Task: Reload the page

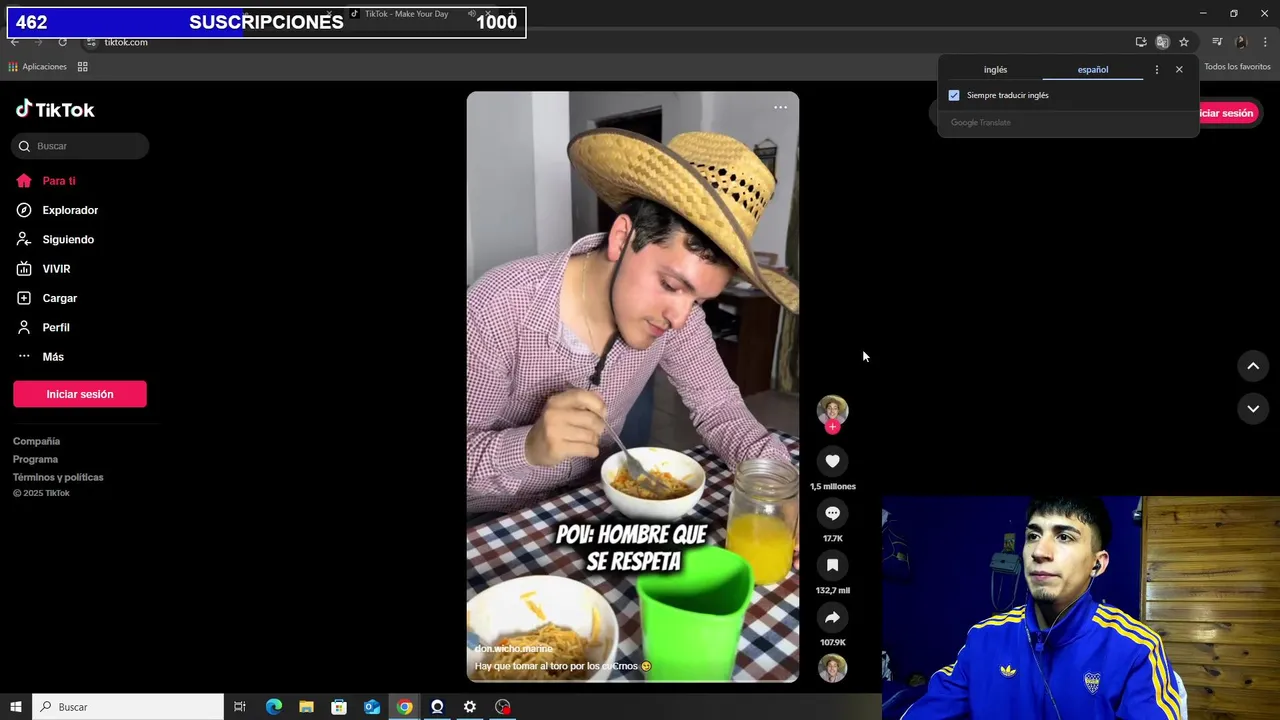Action: click(x=62, y=42)
